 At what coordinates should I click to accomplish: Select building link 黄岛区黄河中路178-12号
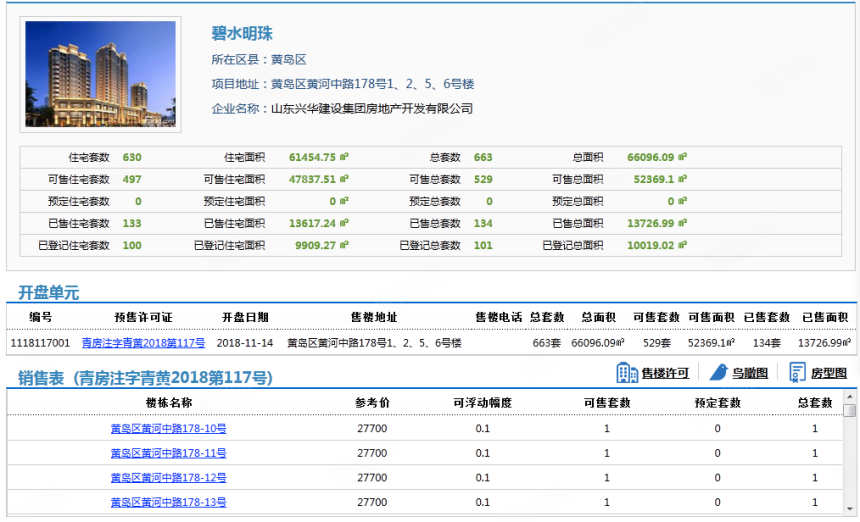pos(168,478)
